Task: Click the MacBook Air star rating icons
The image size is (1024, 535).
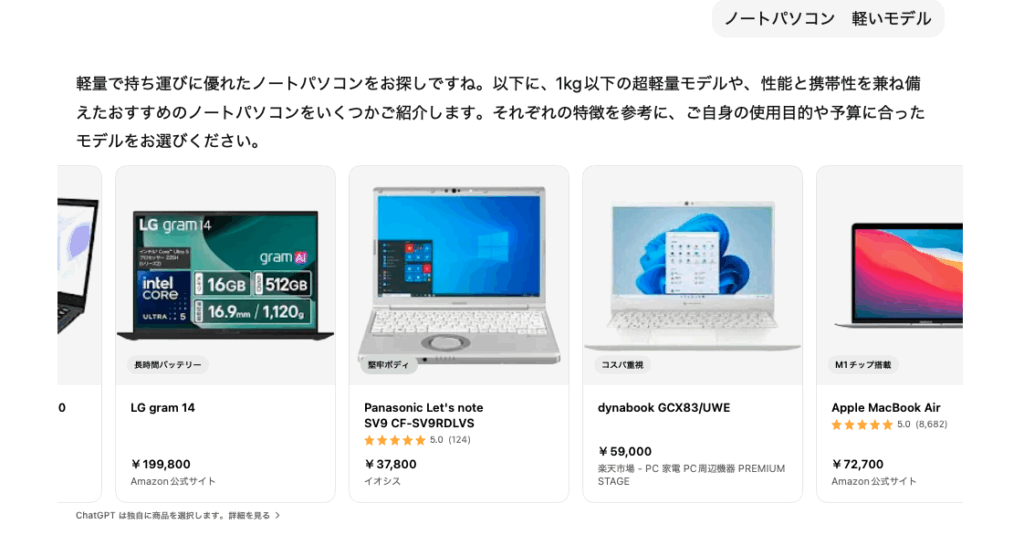Action: pos(861,425)
